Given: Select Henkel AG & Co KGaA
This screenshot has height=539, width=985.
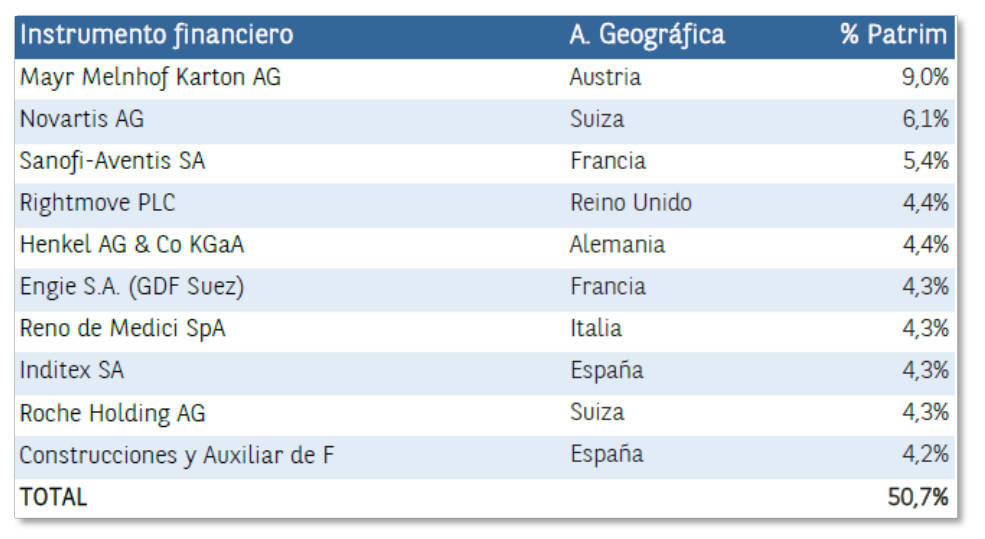Looking at the screenshot, I should click(x=132, y=244).
